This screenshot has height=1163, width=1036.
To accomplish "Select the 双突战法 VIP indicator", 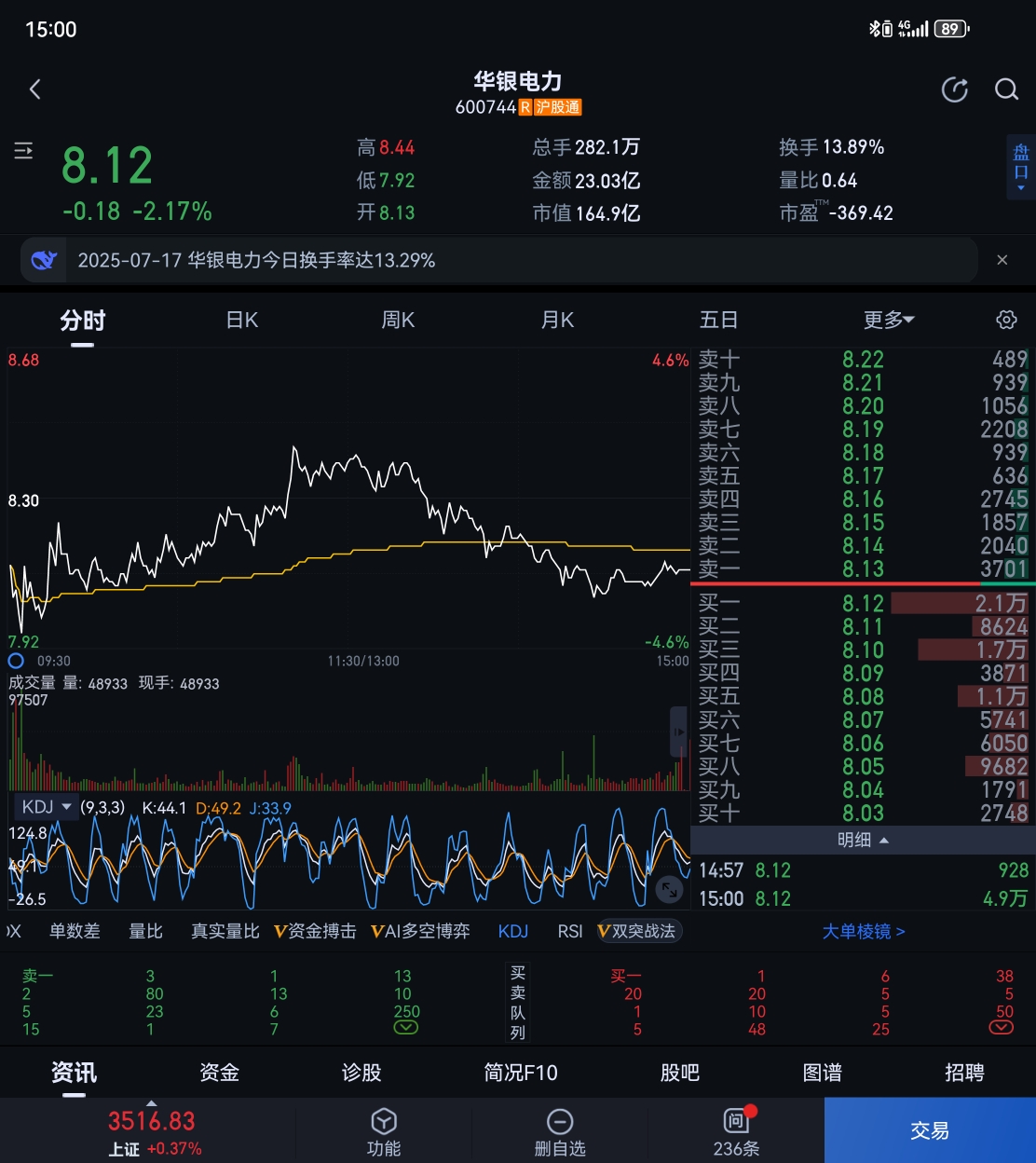I will pyautogui.click(x=639, y=931).
